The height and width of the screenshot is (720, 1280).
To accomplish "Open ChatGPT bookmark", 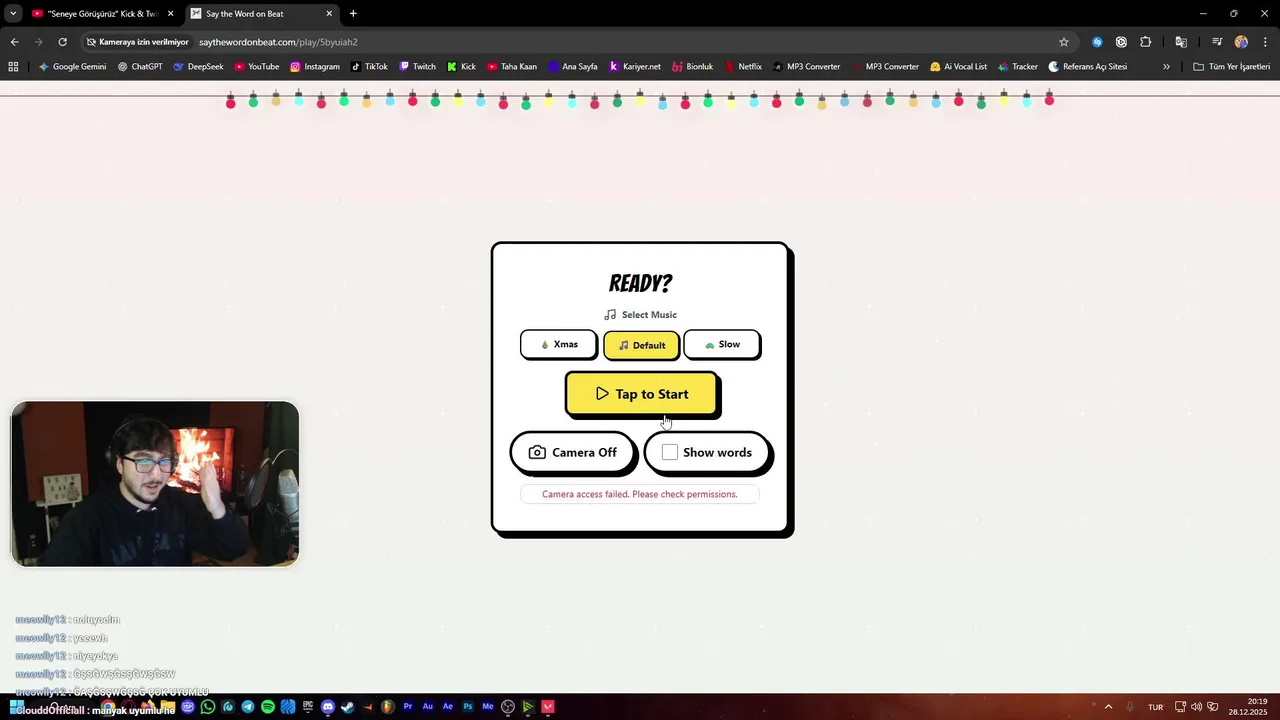I will (140, 67).
